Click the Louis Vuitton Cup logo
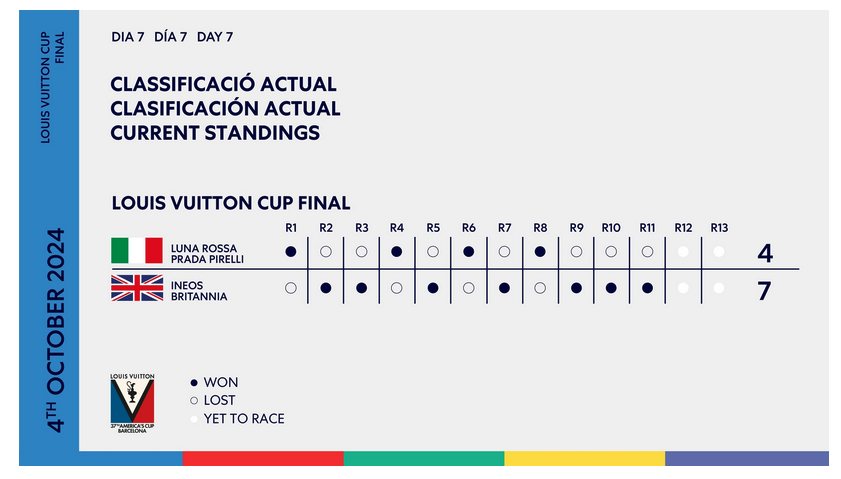Viewport: 841px width, 479px height. [132, 403]
